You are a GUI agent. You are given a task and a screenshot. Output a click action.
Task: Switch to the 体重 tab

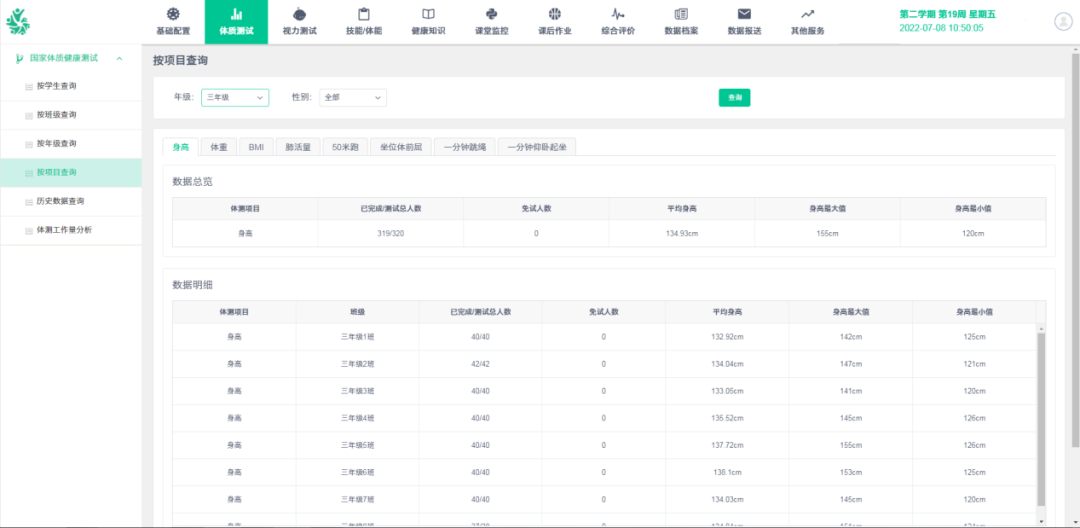point(219,147)
